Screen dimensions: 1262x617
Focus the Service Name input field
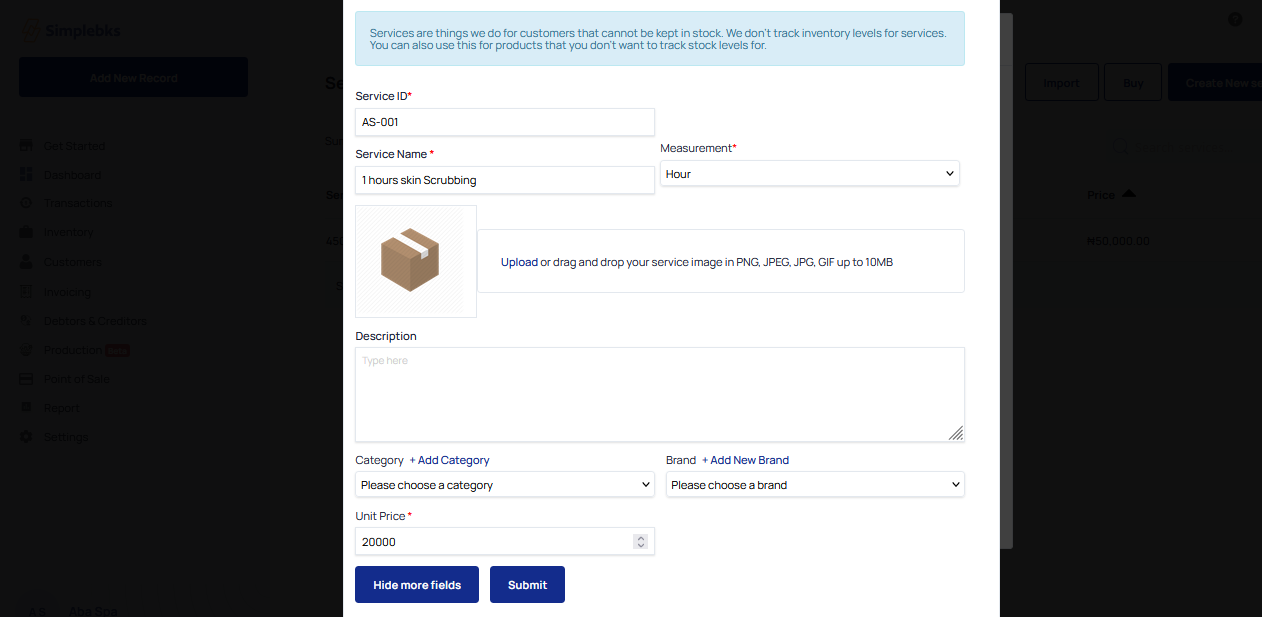(x=505, y=180)
